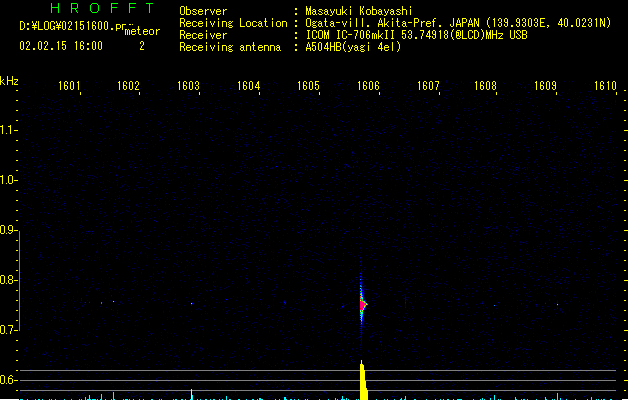Click the 1.1 kHz frequency label
Viewport: 629px width, 400px height.
[x=8, y=130]
